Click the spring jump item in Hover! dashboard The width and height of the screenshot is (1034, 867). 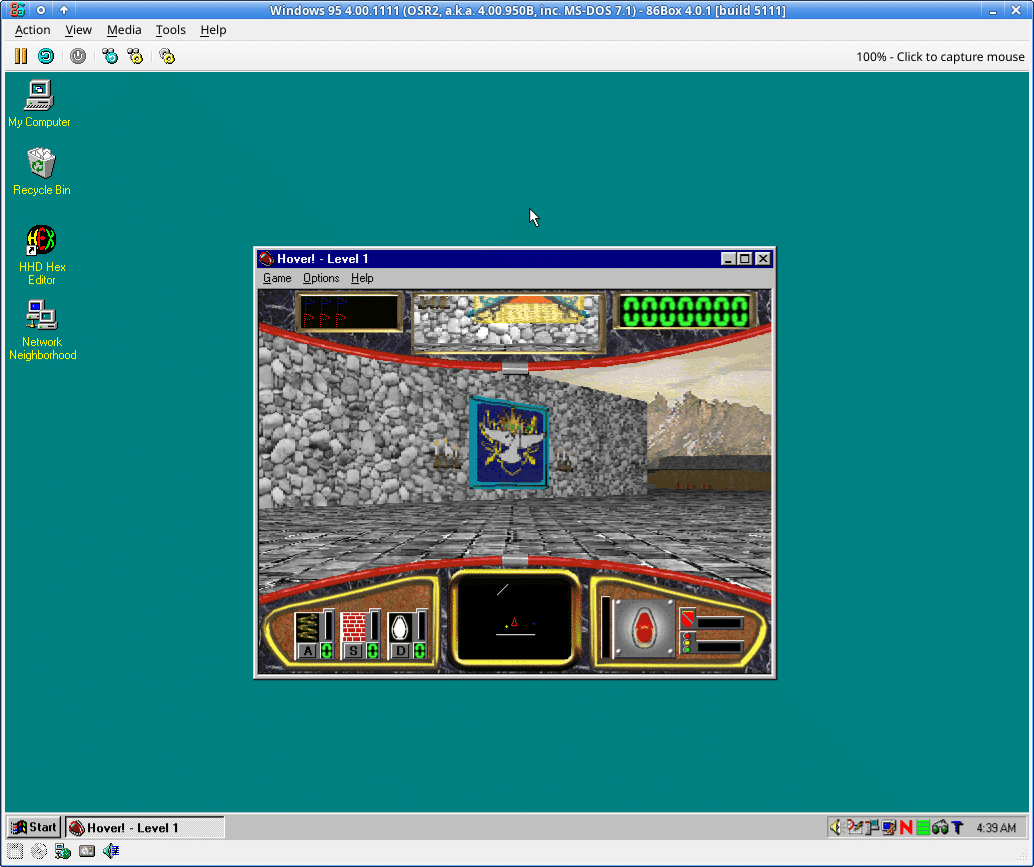307,627
